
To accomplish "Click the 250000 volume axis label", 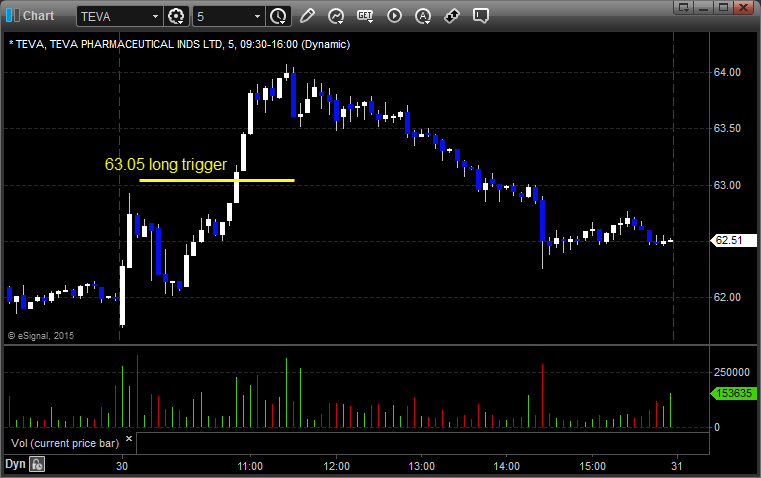I will pyautogui.click(x=732, y=372).
